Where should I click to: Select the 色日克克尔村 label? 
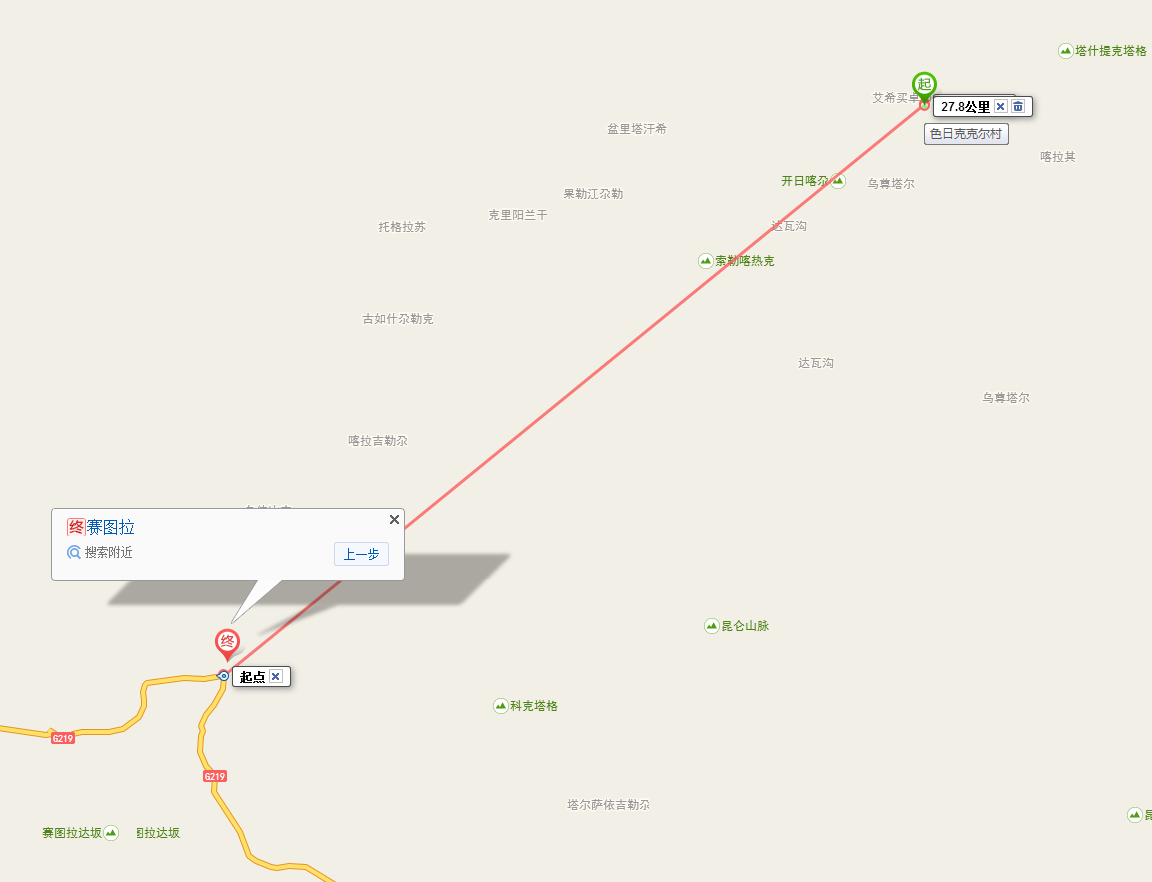click(966, 134)
